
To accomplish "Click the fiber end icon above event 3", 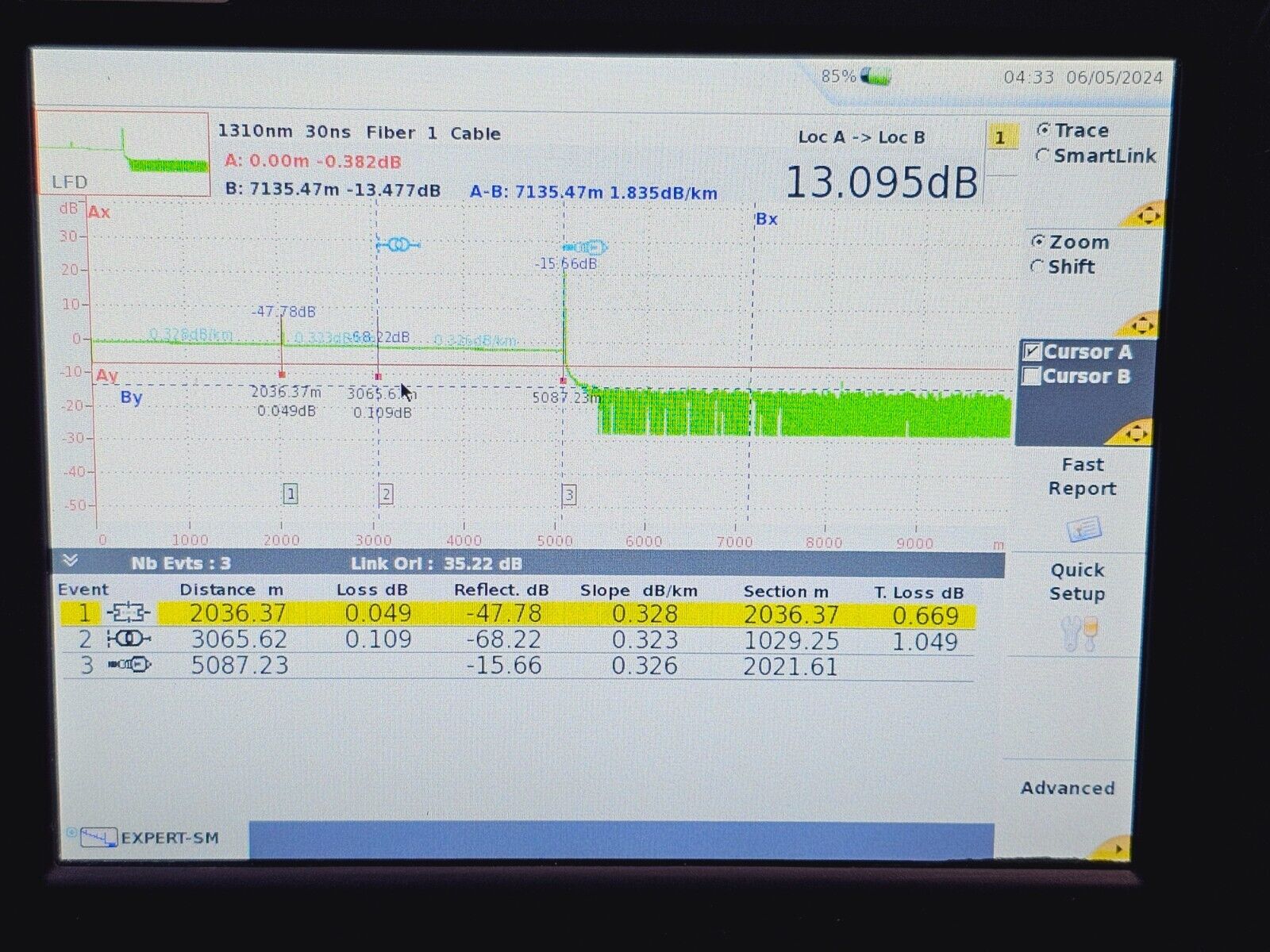I will click(x=585, y=247).
